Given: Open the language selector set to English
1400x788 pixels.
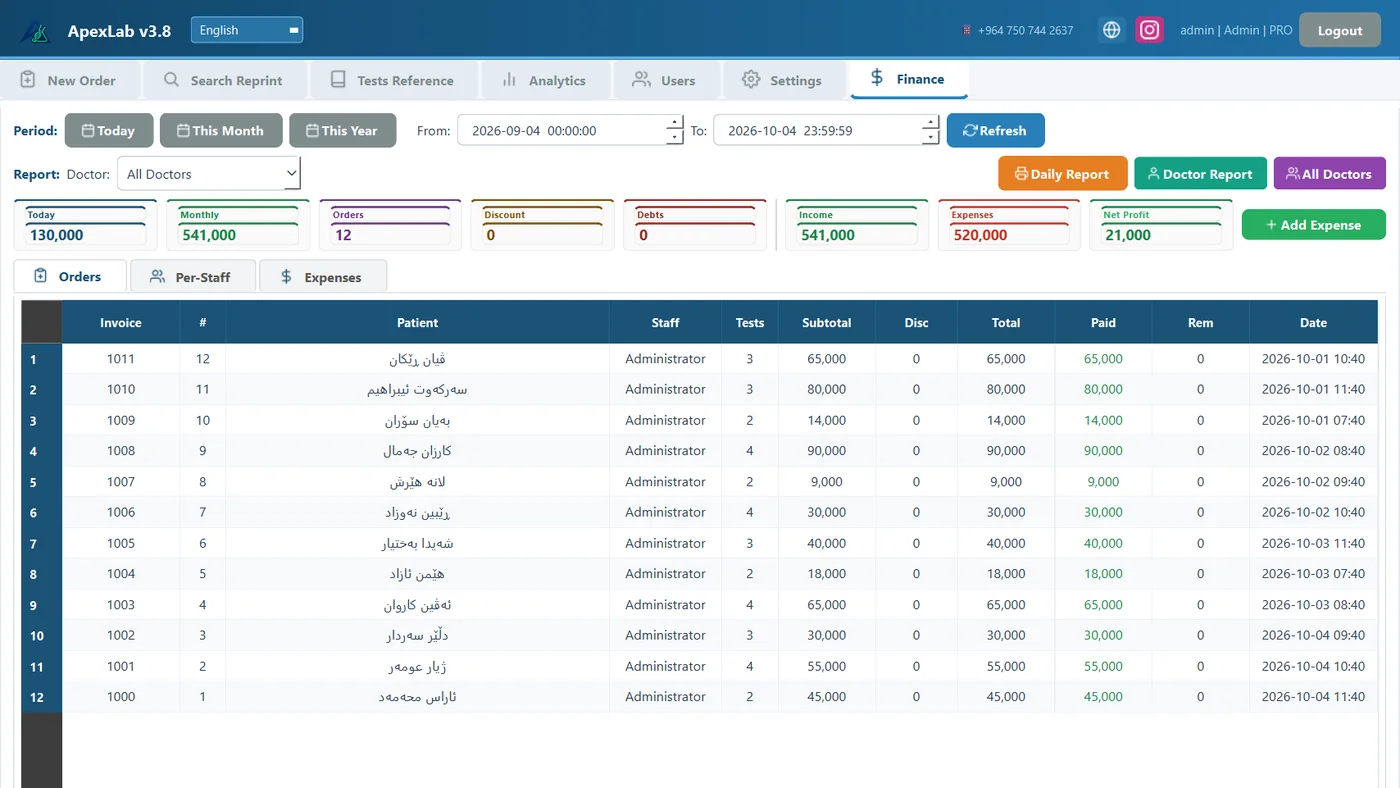Looking at the screenshot, I should (247, 30).
